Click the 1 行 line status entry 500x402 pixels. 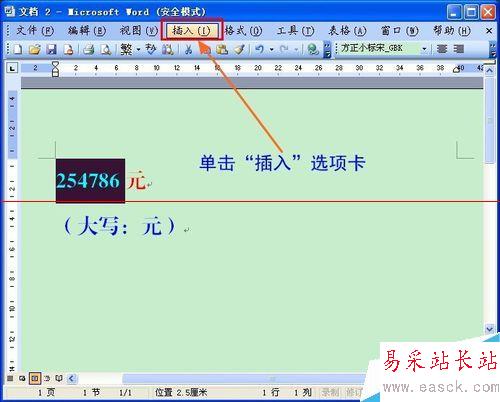(x=271, y=392)
